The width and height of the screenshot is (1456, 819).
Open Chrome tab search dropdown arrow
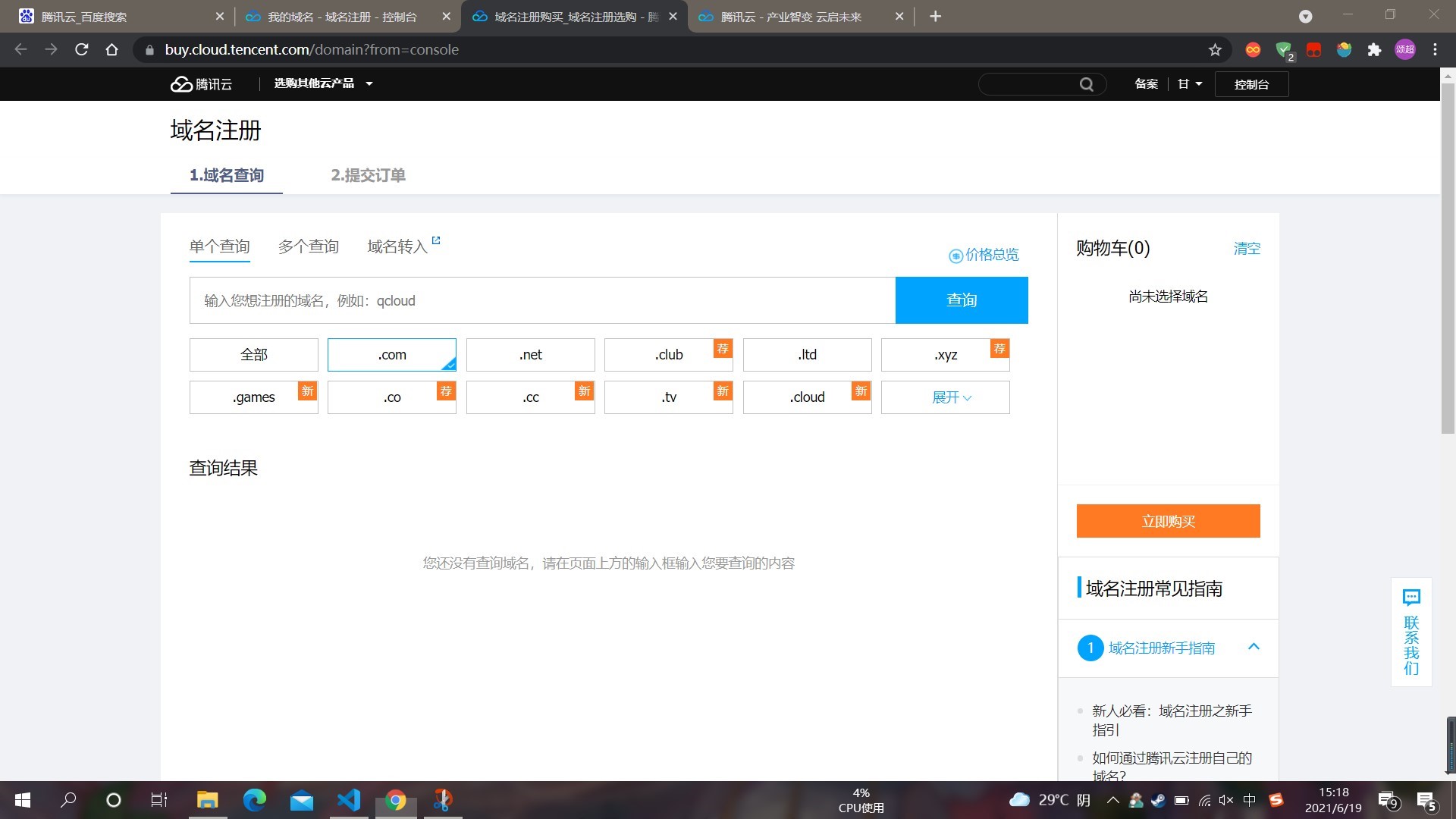point(1305,17)
